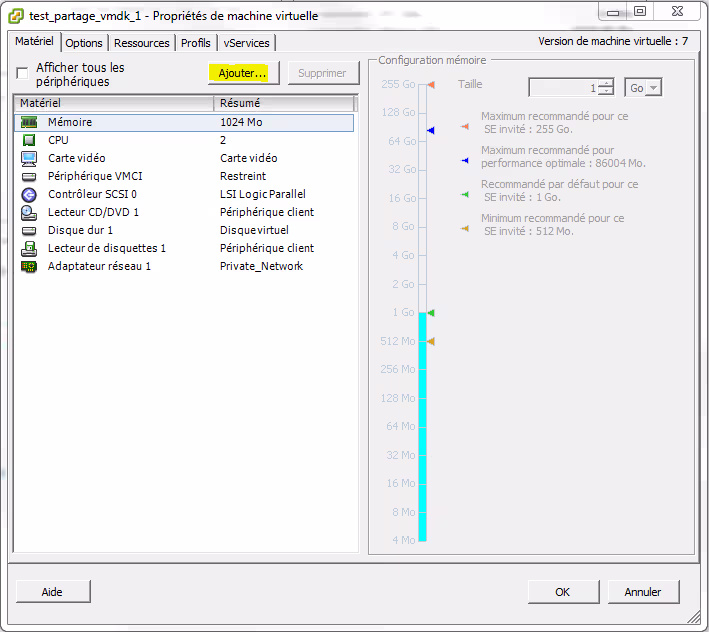This screenshot has width=709, height=632.
Task: Click the Disque dur 1 icon
Action: [29, 230]
